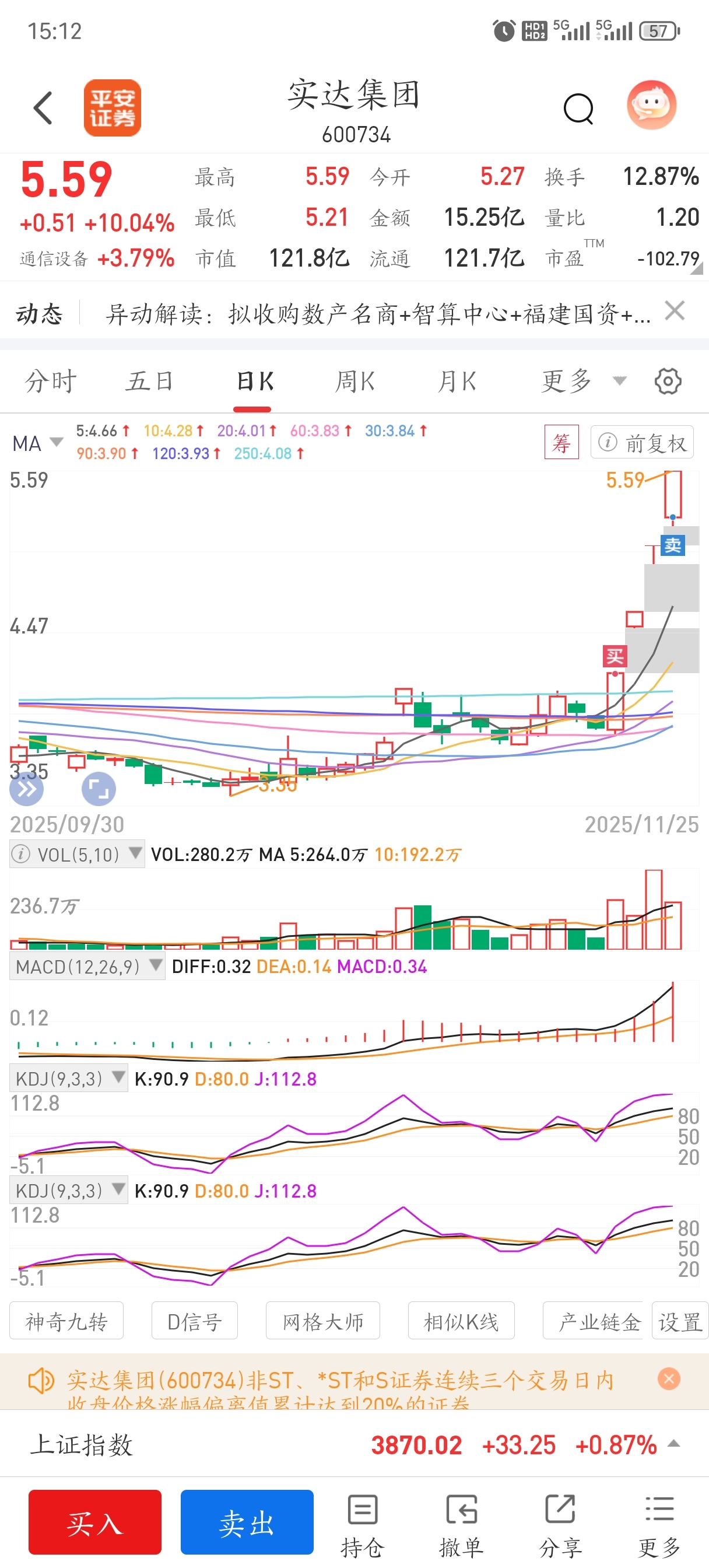Open the assistant robot avatar
This screenshot has width=709, height=1568.
coord(651,106)
